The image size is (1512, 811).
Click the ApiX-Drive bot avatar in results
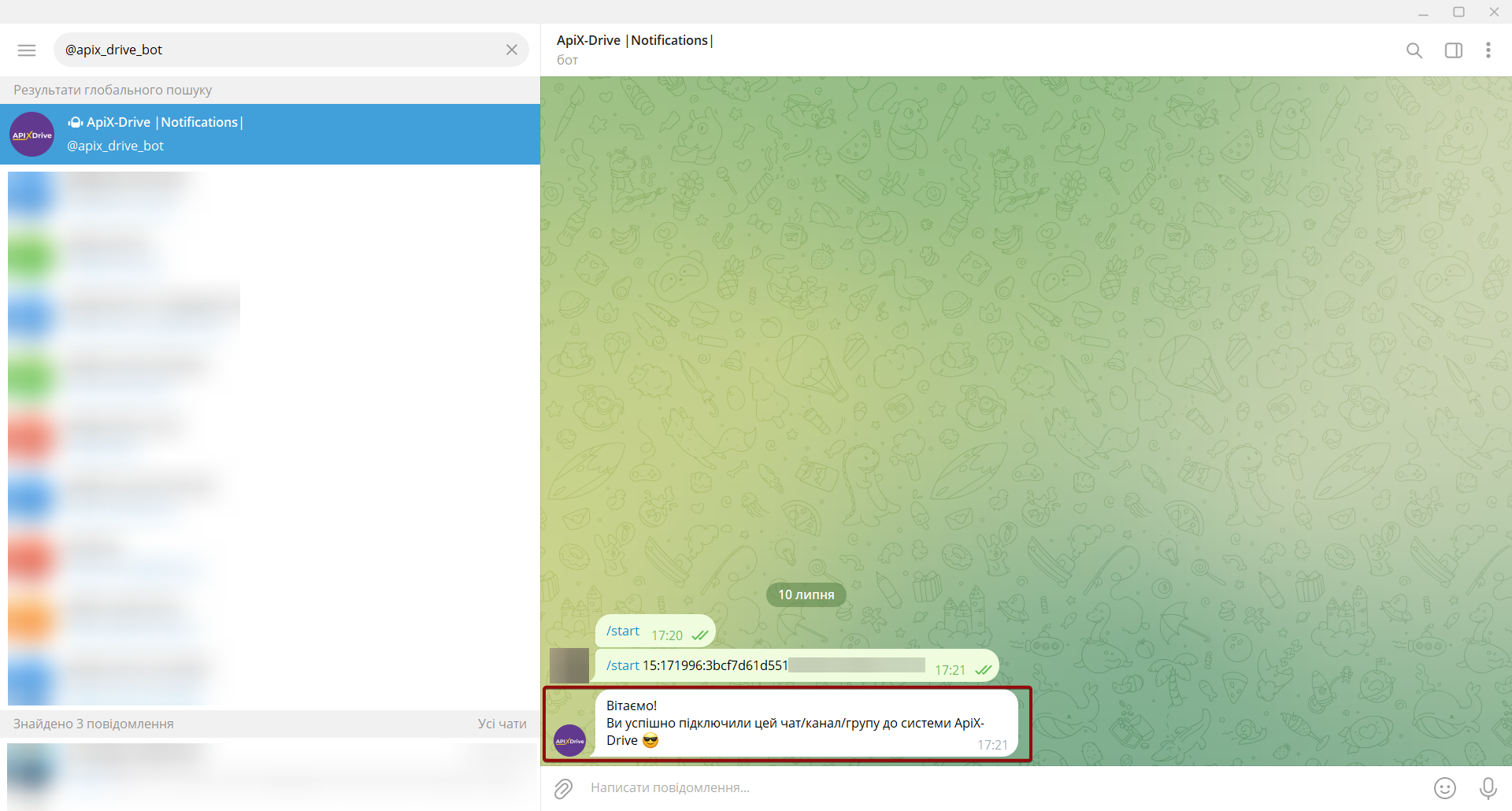(32, 135)
